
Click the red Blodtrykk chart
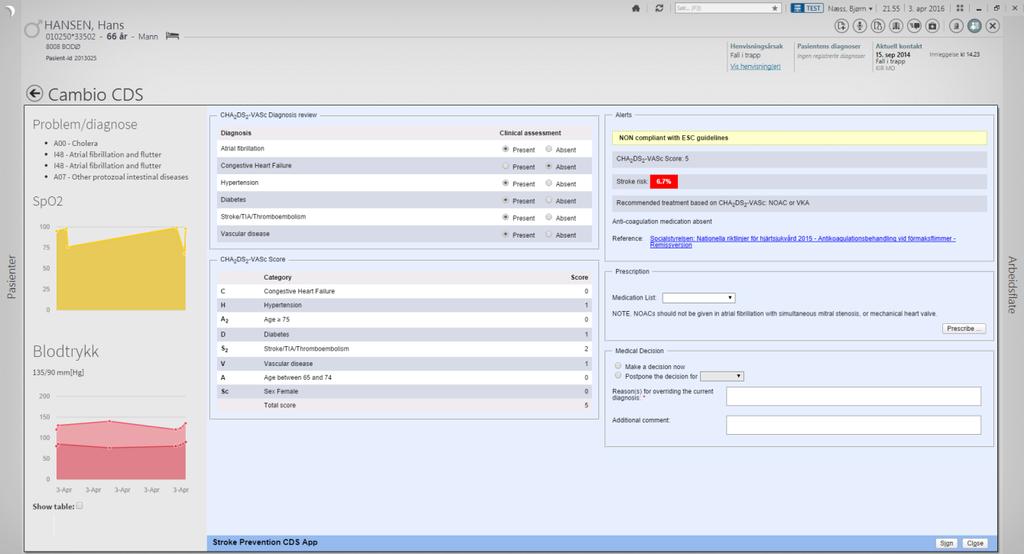click(x=121, y=449)
